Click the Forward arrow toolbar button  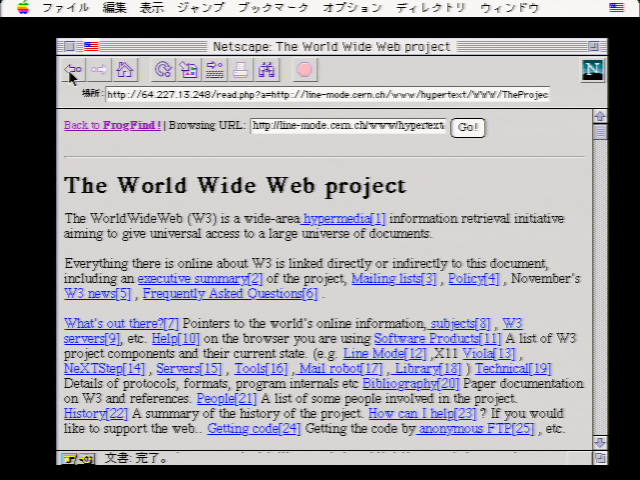click(99, 70)
